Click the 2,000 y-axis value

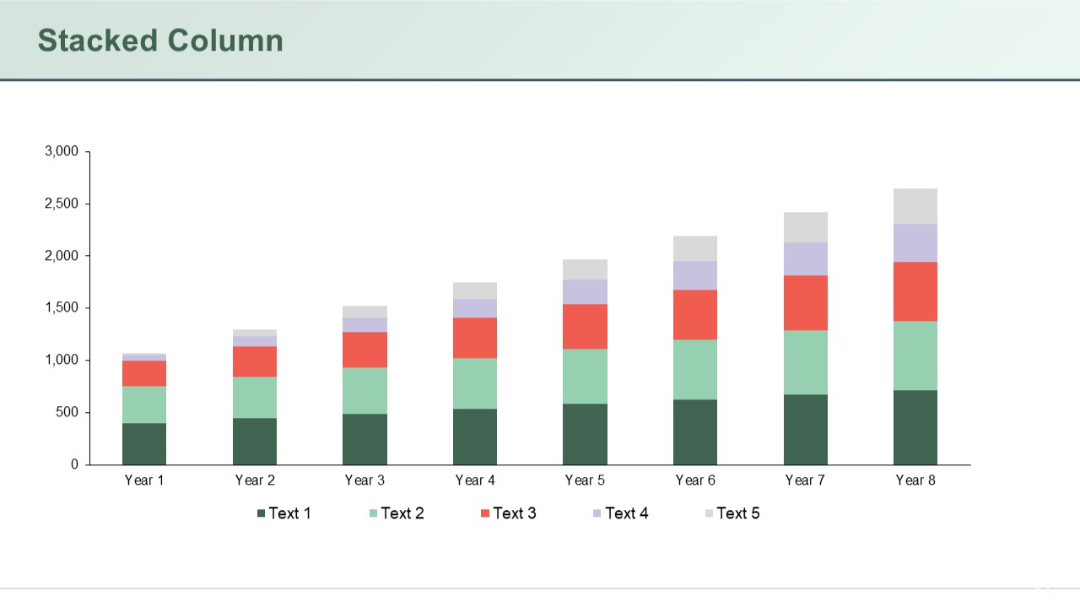coord(62,255)
